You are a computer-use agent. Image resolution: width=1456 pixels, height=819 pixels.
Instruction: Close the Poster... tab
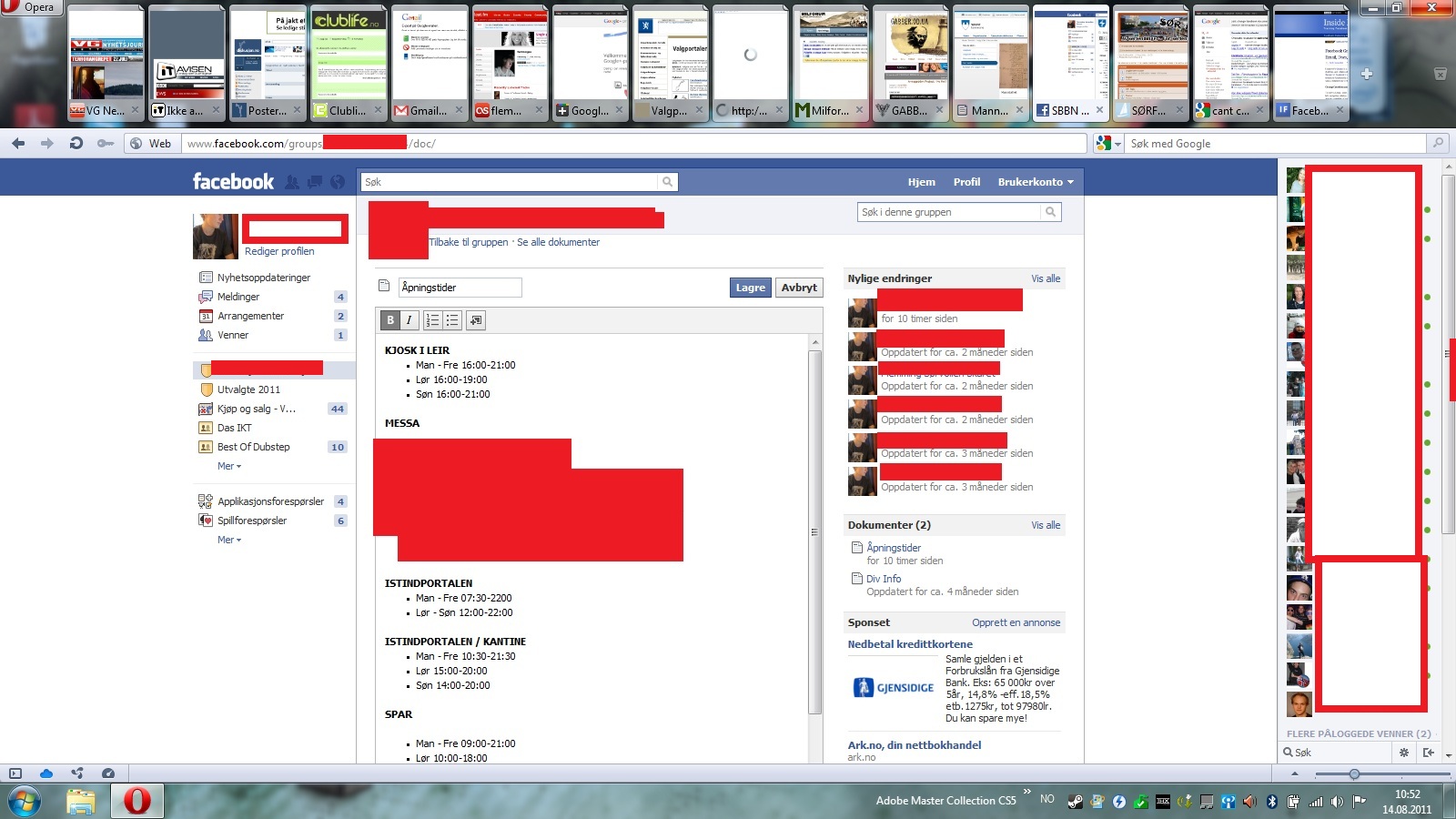[x=297, y=110]
